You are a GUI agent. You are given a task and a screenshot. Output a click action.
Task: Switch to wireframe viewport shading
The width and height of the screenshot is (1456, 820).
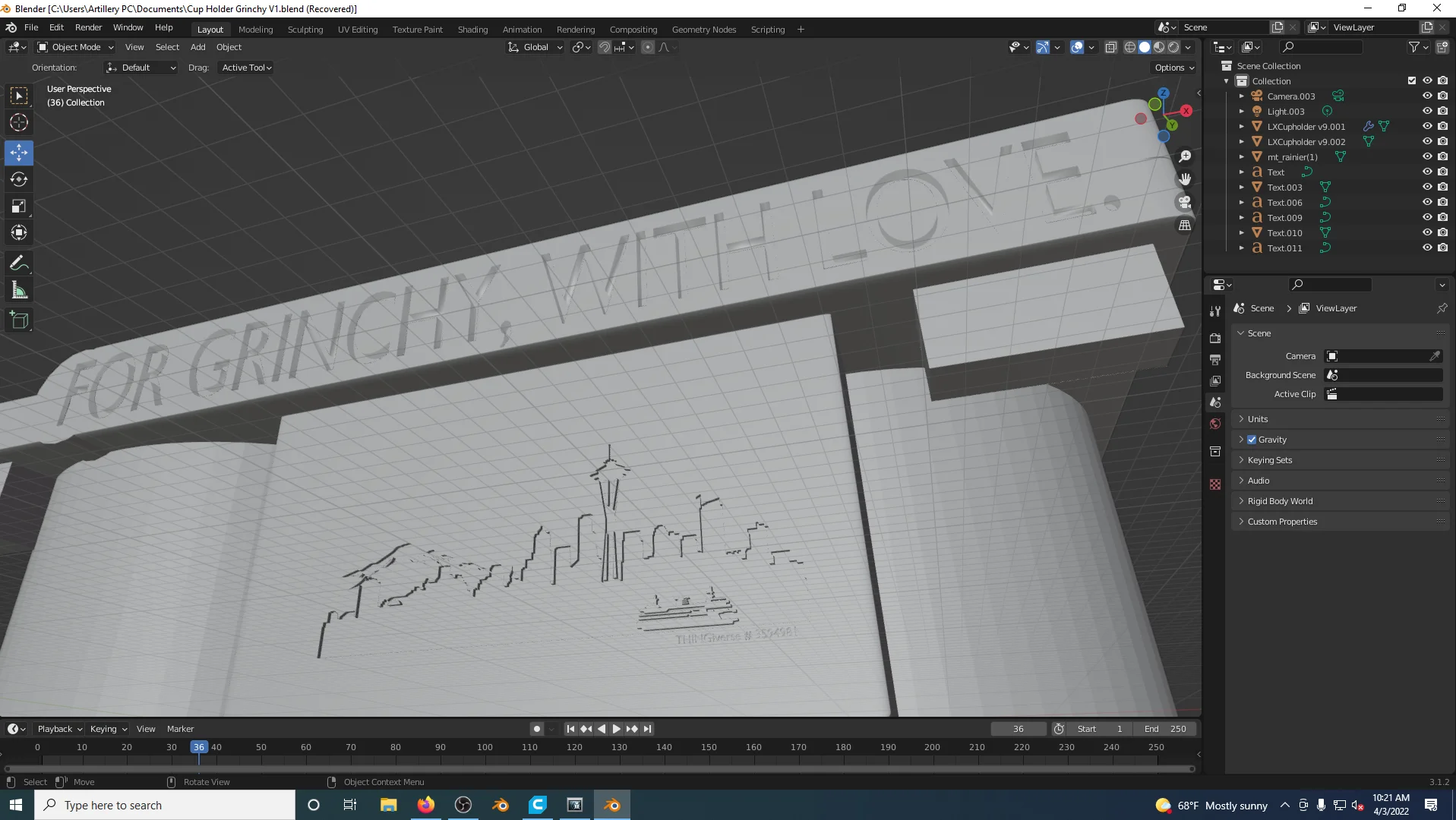[x=1130, y=47]
